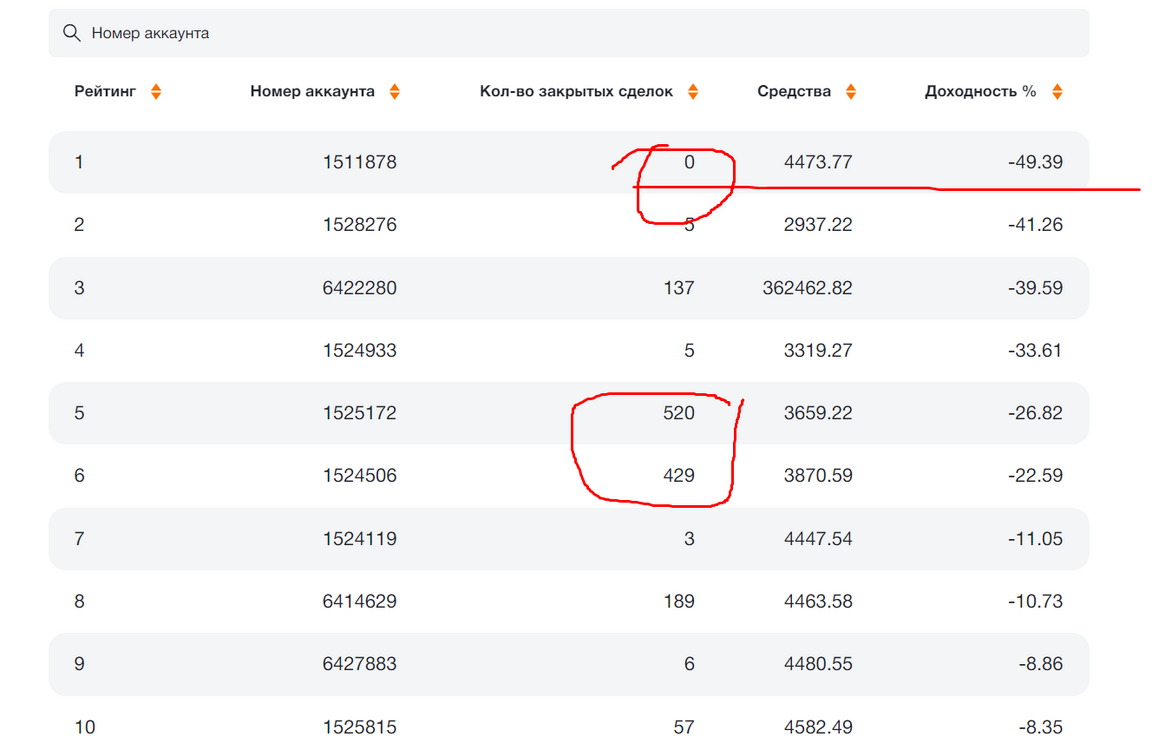Click closed deals count 57
1165x750 pixels.
pos(684,727)
